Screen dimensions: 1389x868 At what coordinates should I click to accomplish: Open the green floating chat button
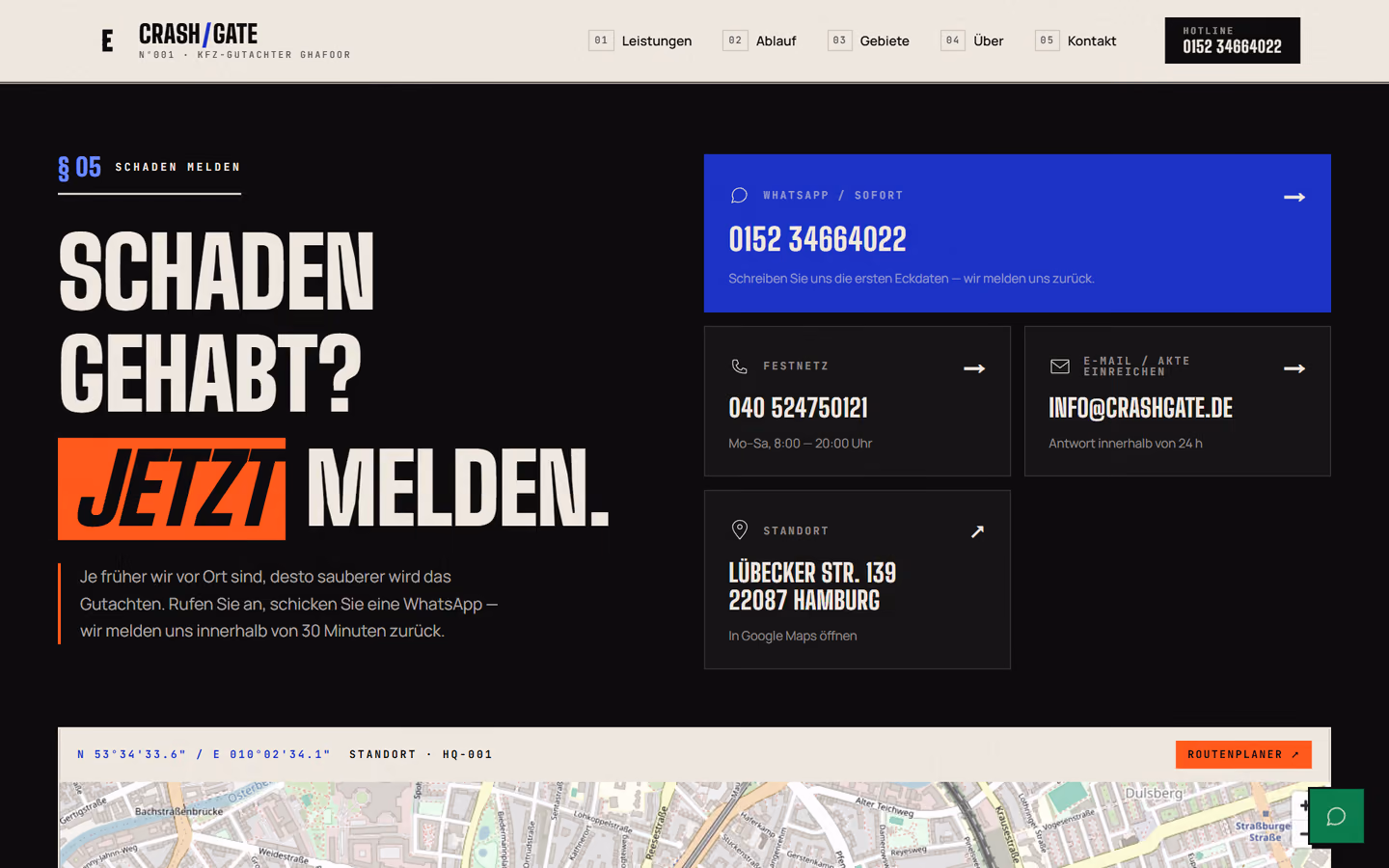click(1336, 816)
